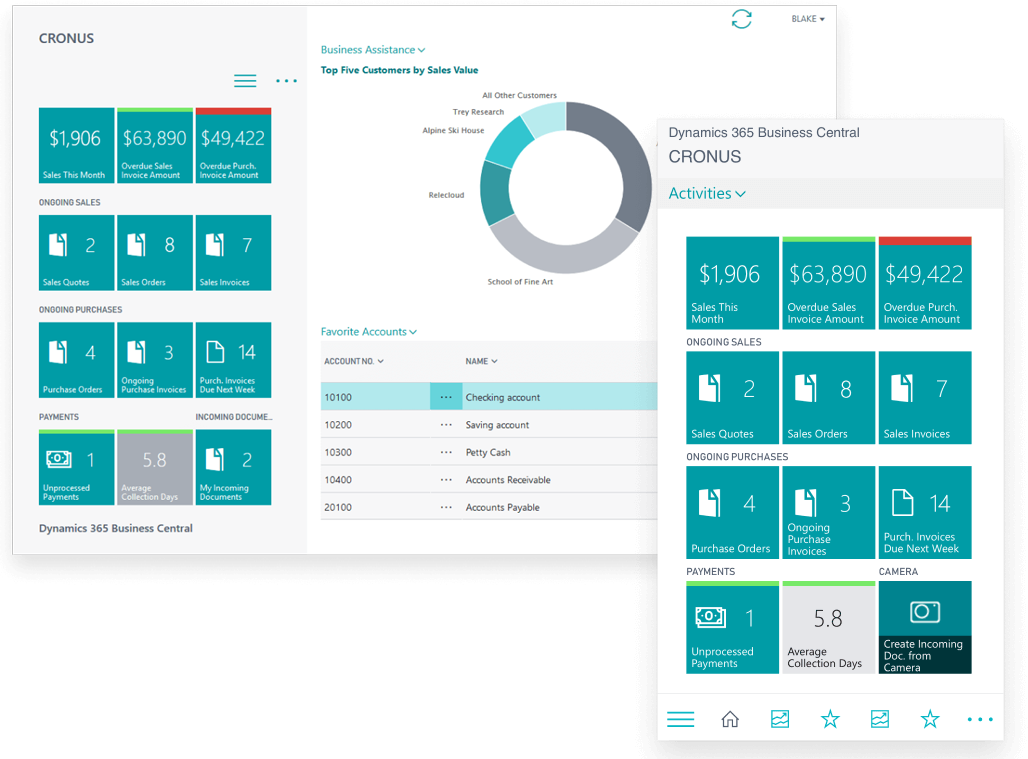Open the Sales Invoices tile in phone window
This screenshot has height=759, width=1028.
click(x=925, y=398)
